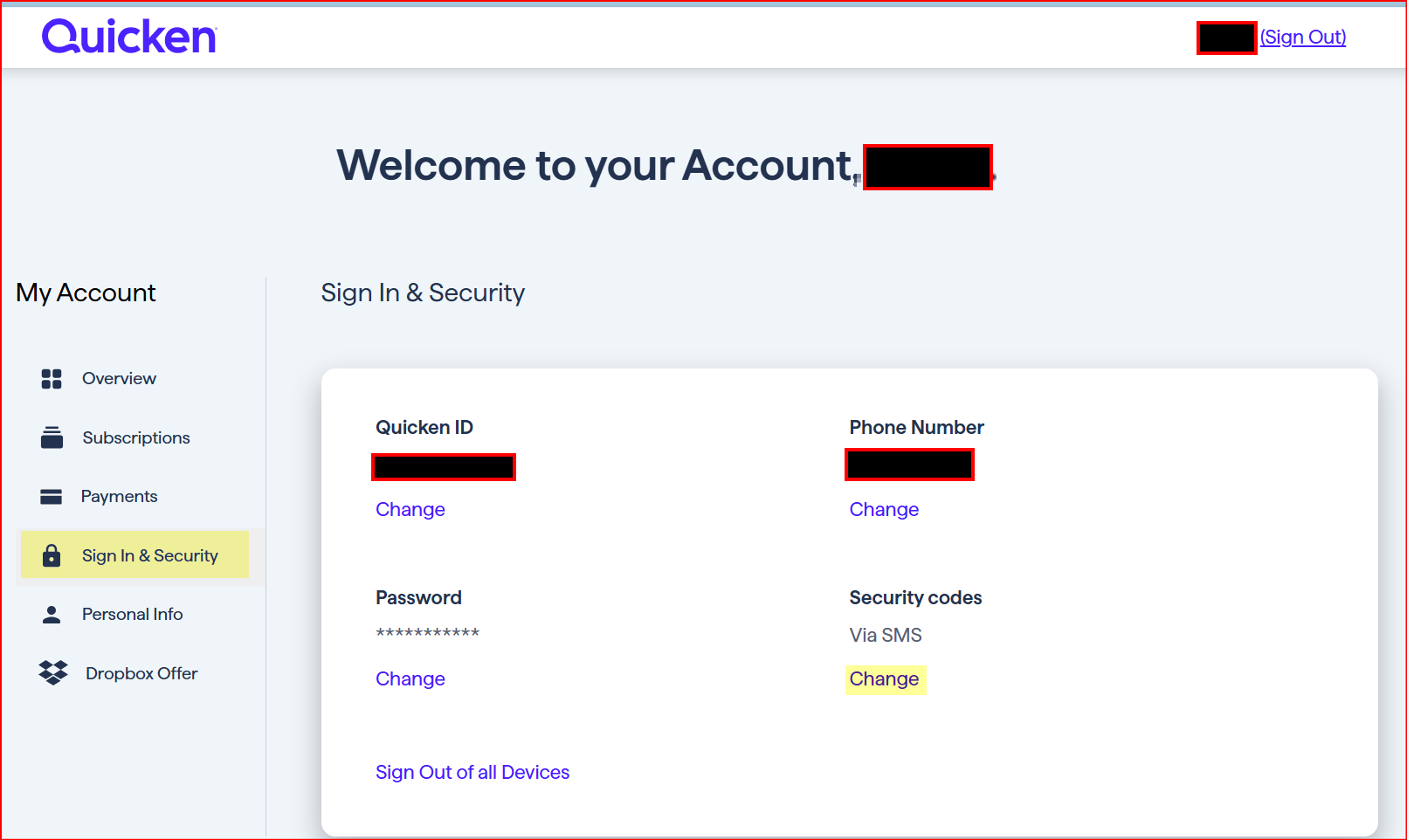Click the Personal Info person icon

(52, 615)
